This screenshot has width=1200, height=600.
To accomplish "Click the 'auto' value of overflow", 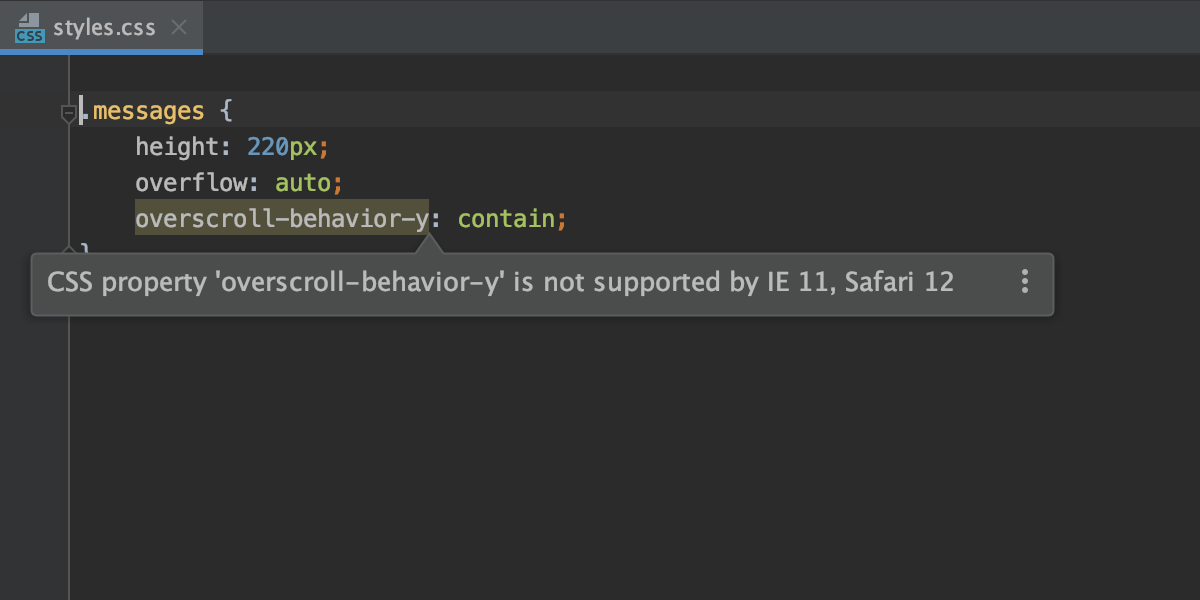I will pyautogui.click(x=306, y=182).
